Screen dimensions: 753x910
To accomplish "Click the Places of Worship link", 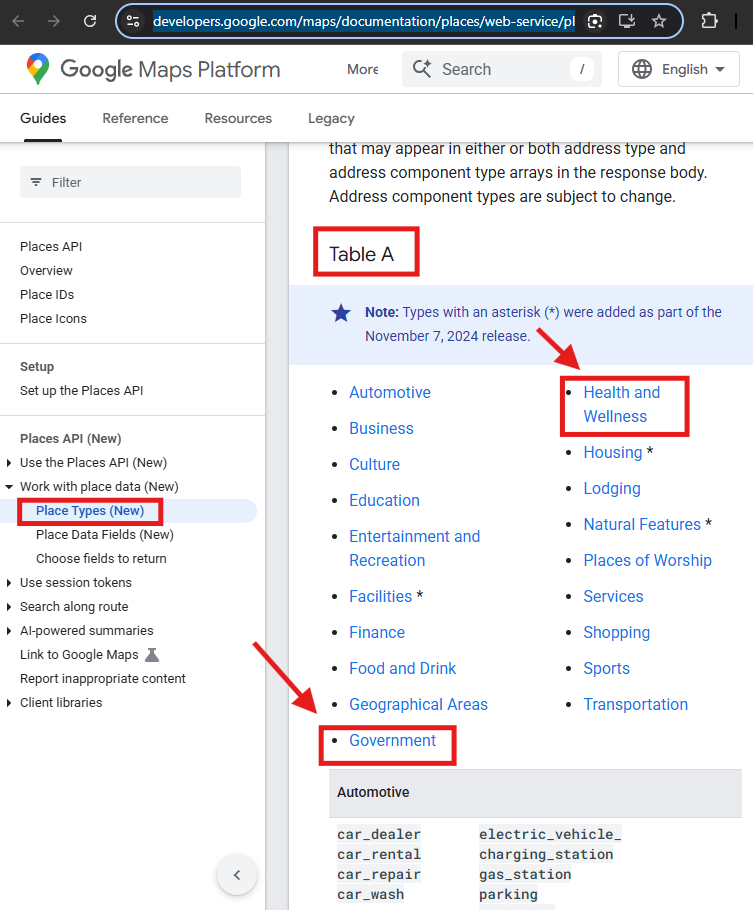I will (x=647, y=560).
